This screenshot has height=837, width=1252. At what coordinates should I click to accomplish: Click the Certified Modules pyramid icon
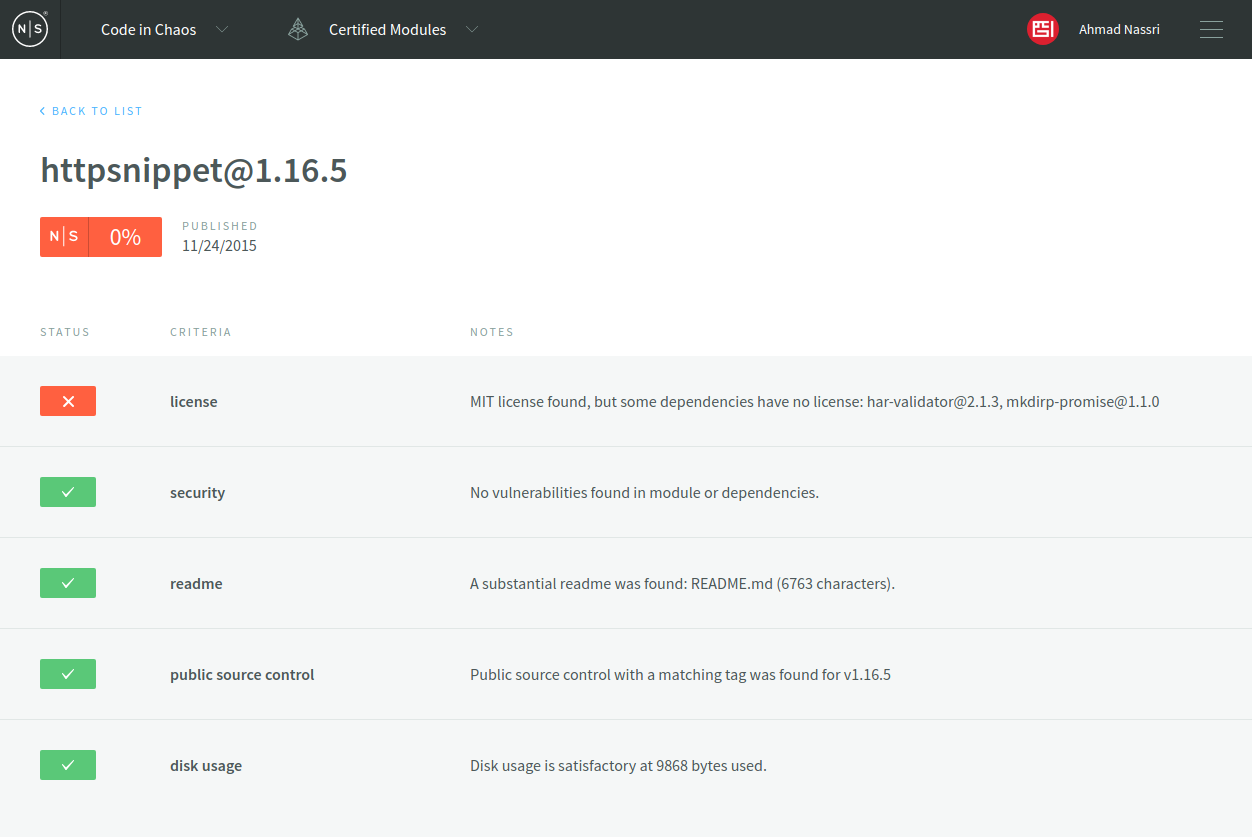click(x=298, y=29)
